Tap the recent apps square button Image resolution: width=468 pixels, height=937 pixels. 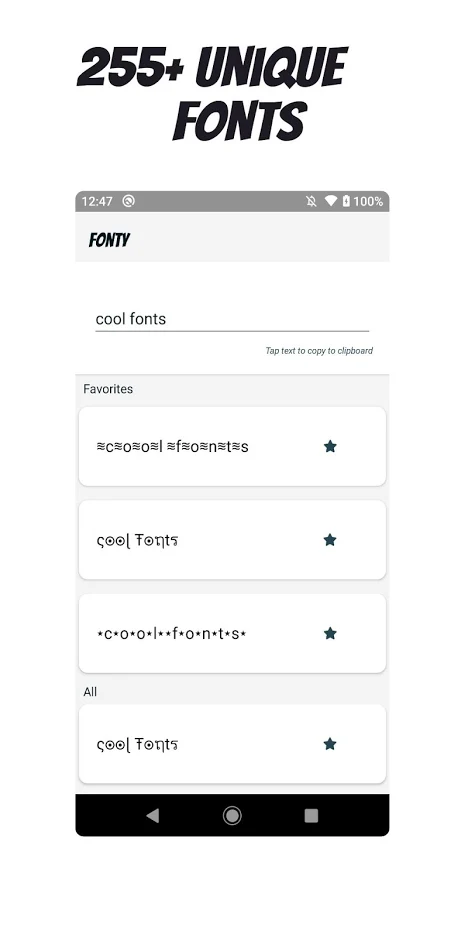click(x=311, y=816)
